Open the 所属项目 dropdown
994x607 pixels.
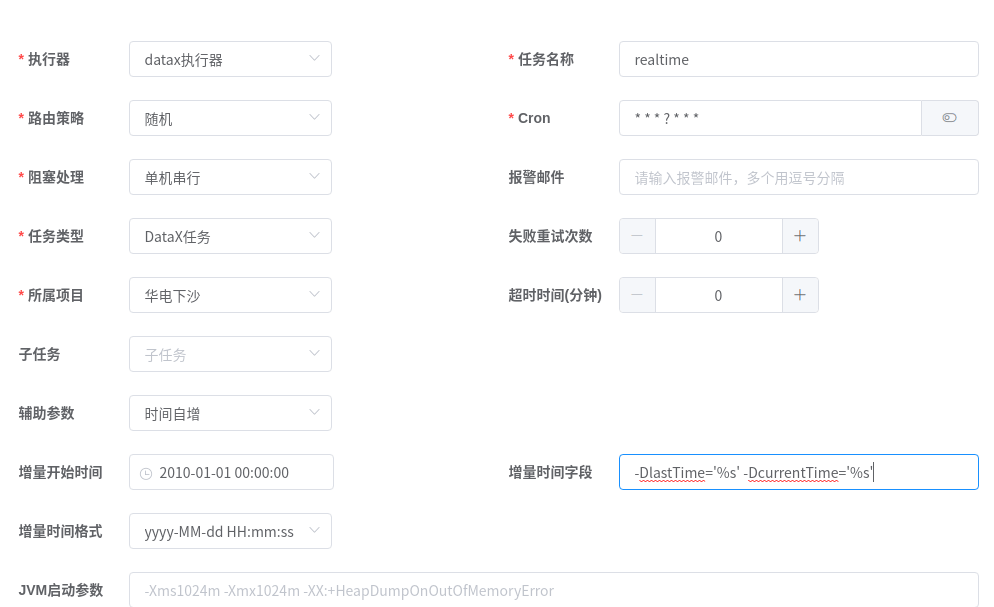point(230,295)
